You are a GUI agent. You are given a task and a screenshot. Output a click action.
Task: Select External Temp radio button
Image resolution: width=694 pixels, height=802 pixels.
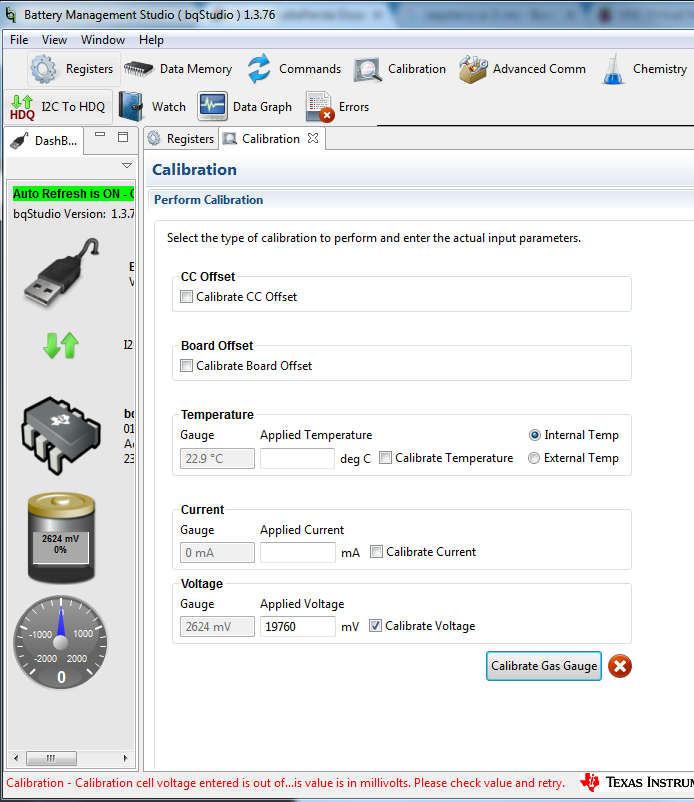(534, 458)
